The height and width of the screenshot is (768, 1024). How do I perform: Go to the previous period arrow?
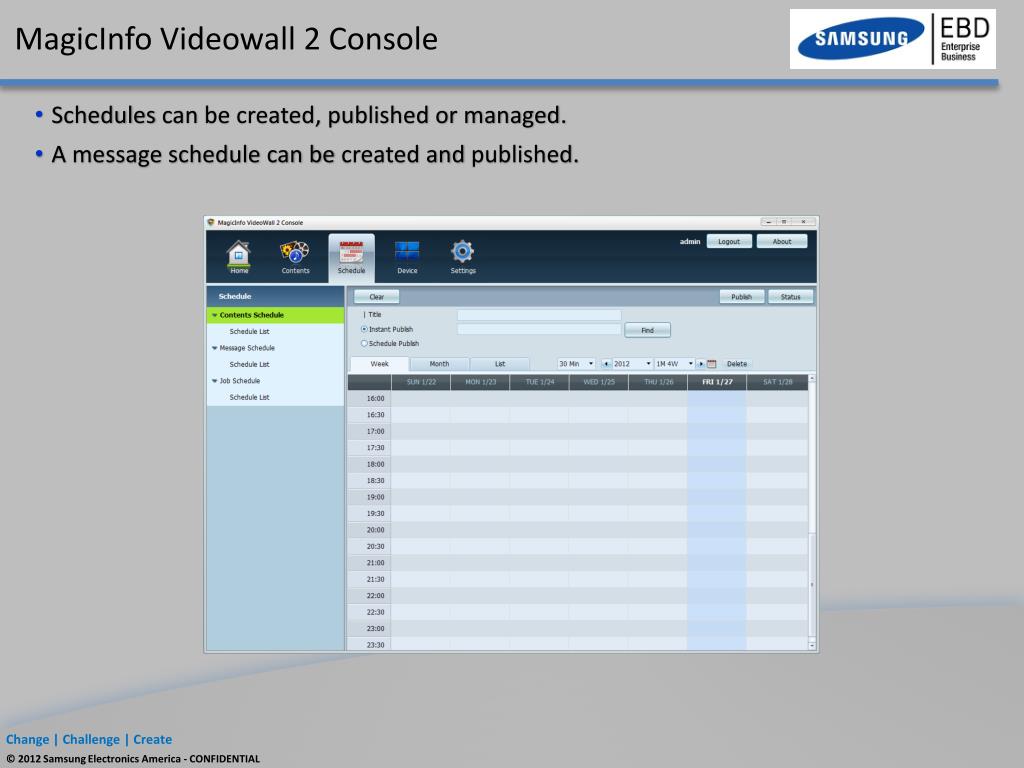[606, 364]
